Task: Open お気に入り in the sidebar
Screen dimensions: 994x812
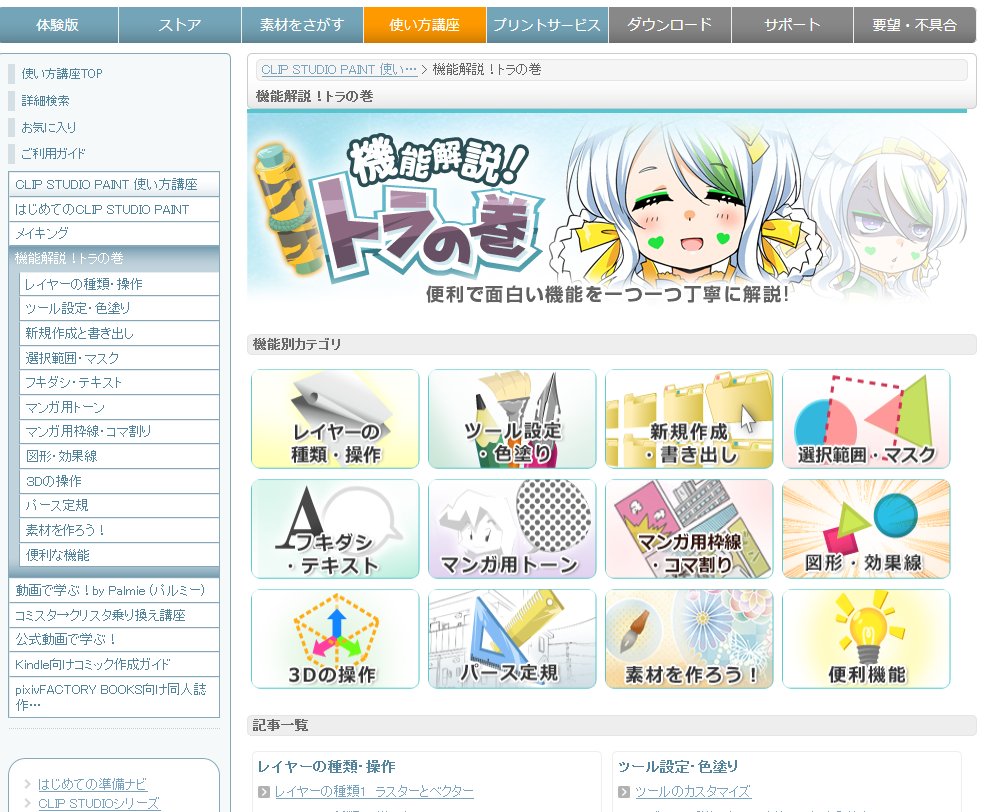Action: coord(49,127)
